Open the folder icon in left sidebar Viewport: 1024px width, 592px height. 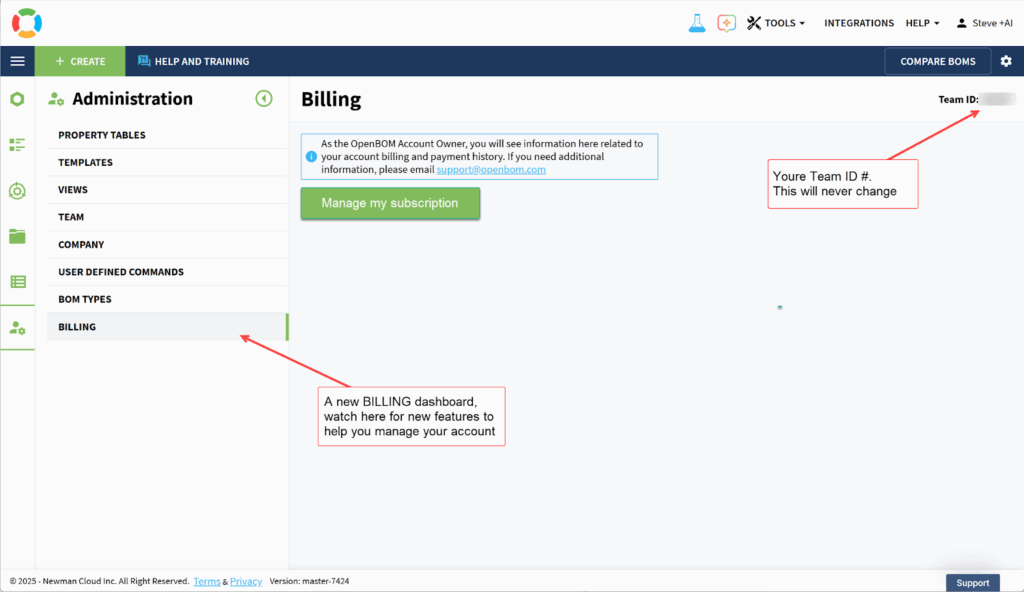17,236
